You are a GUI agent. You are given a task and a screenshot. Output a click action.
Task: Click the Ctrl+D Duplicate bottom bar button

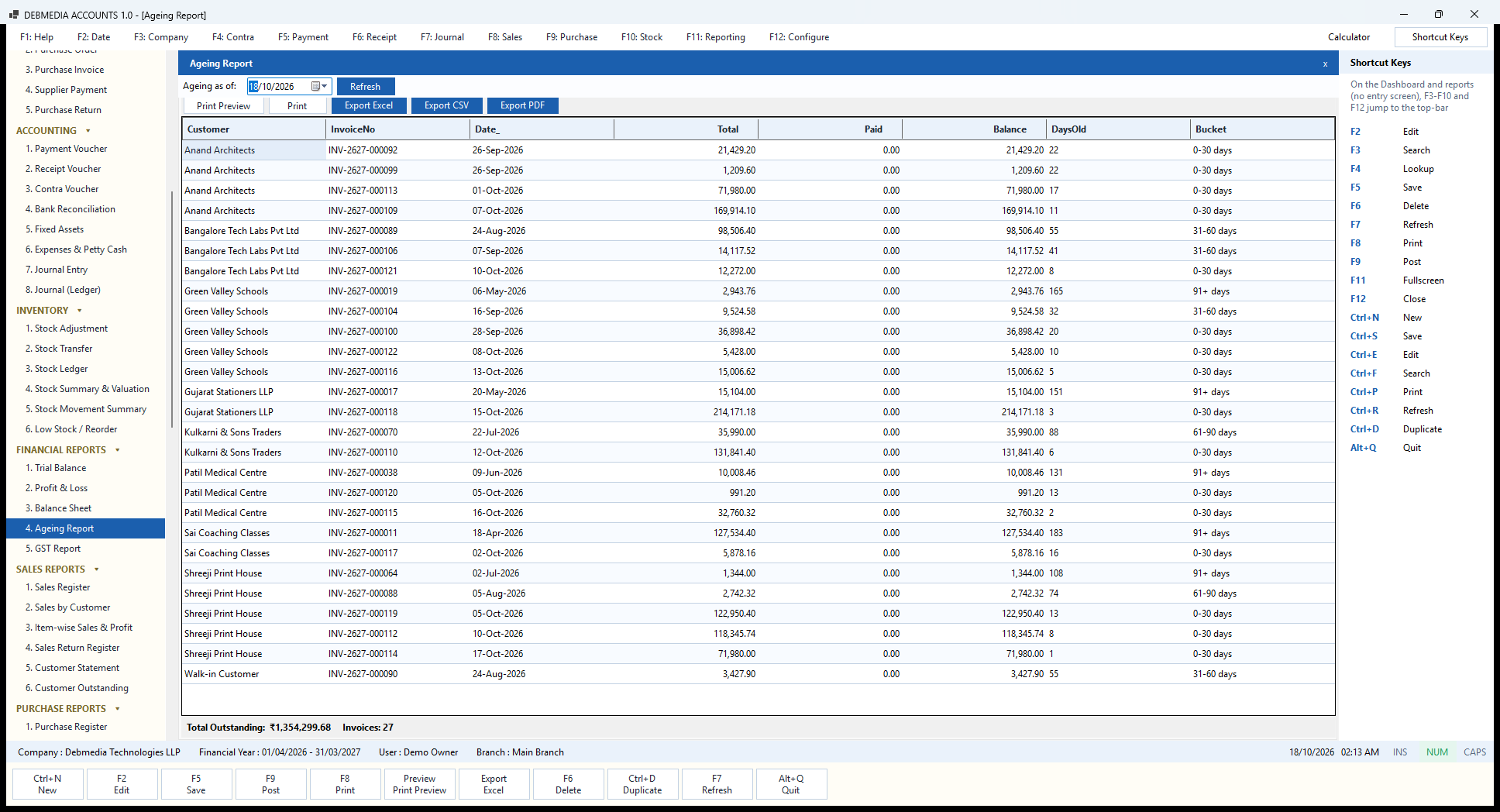click(x=642, y=784)
